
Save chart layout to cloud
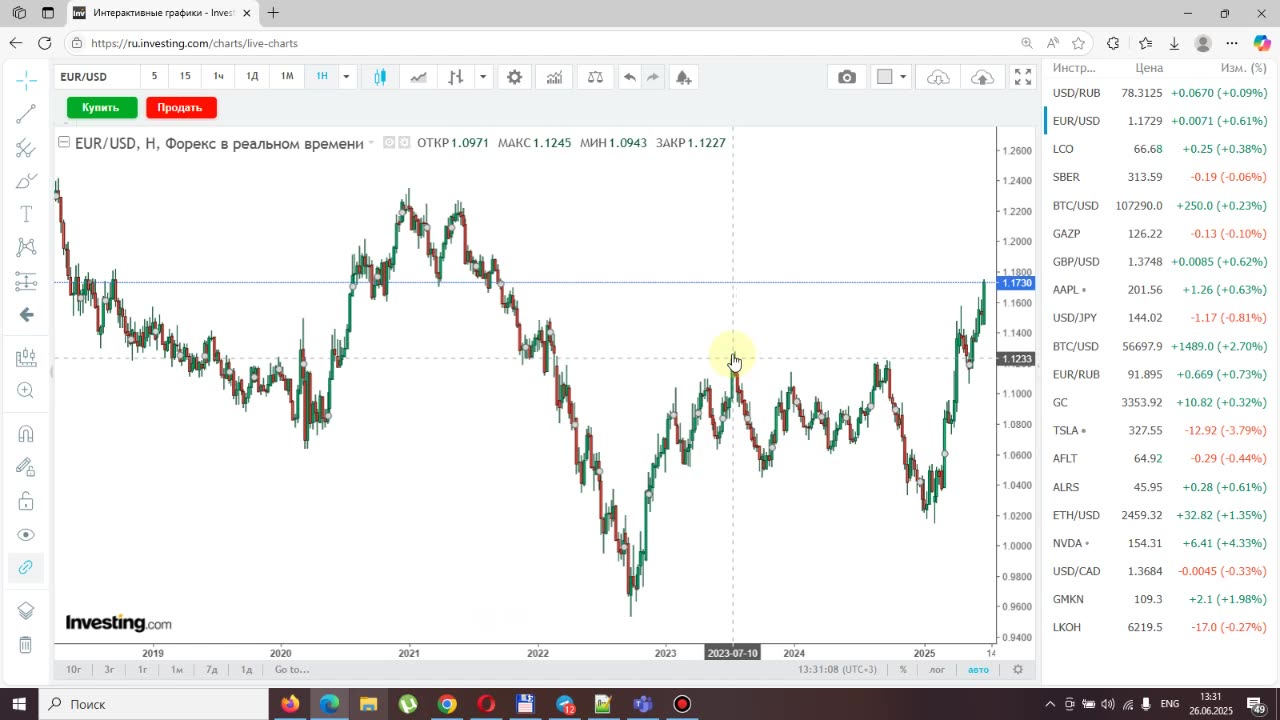tap(982, 77)
